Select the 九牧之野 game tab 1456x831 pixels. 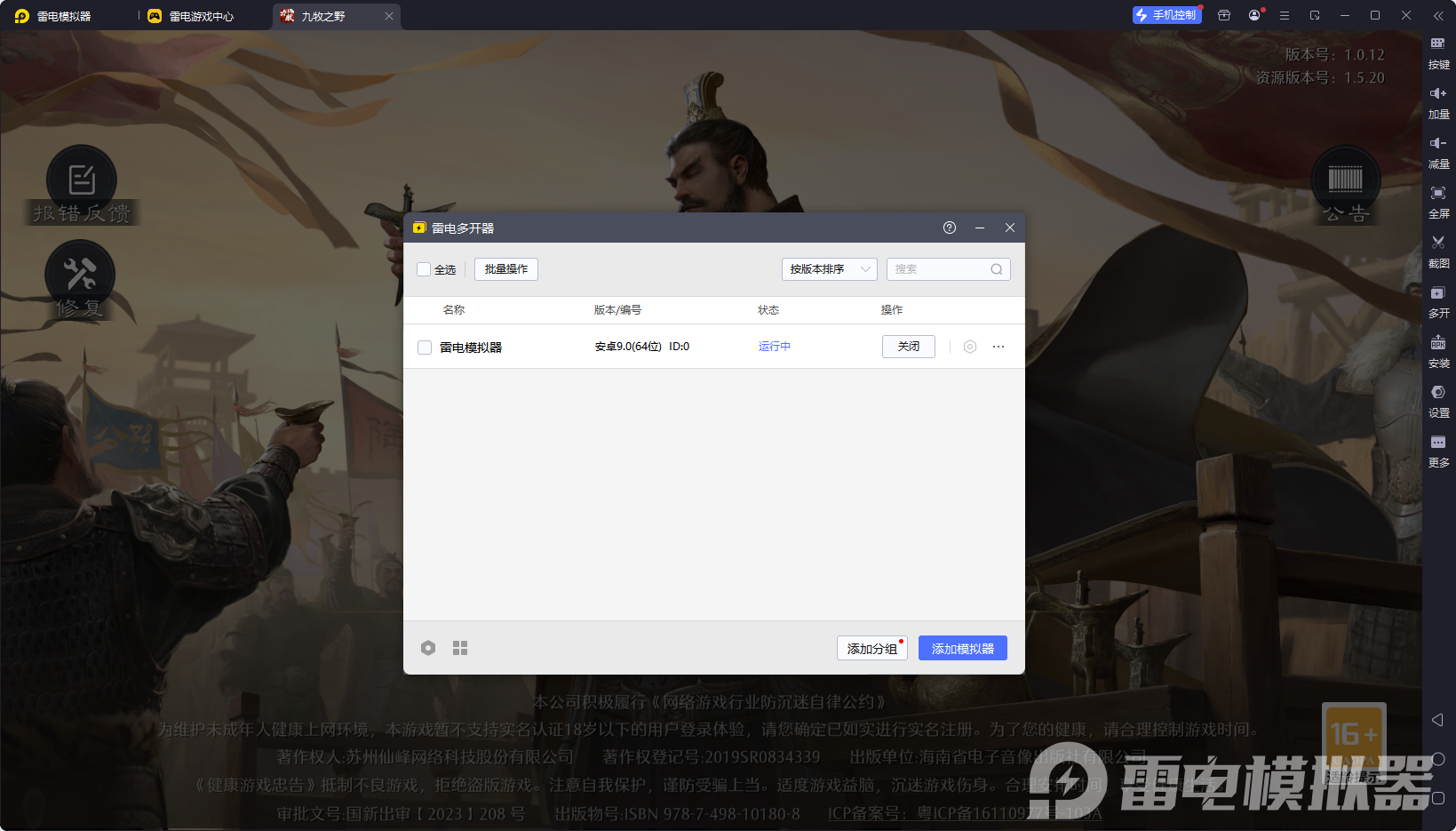[323, 16]
